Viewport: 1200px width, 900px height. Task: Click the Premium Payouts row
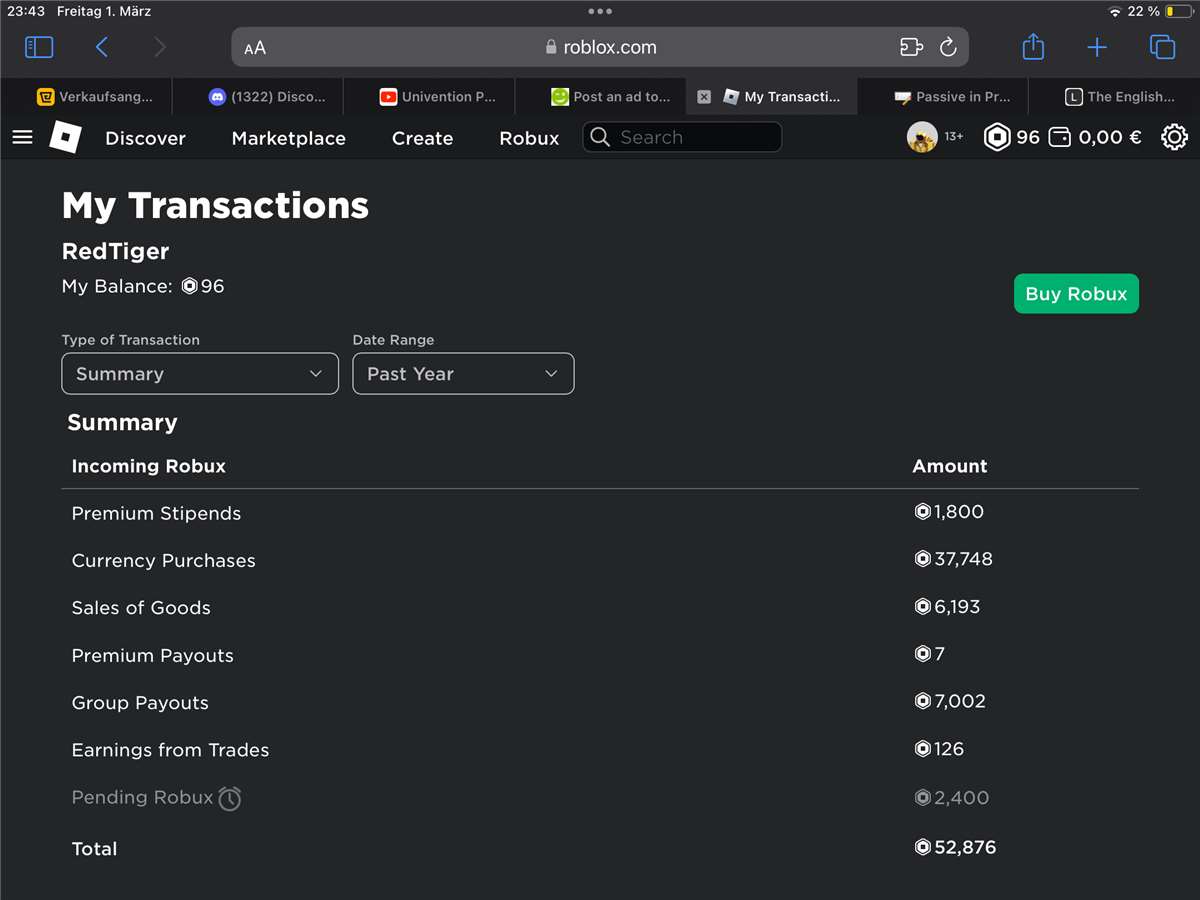click(600, 655)
